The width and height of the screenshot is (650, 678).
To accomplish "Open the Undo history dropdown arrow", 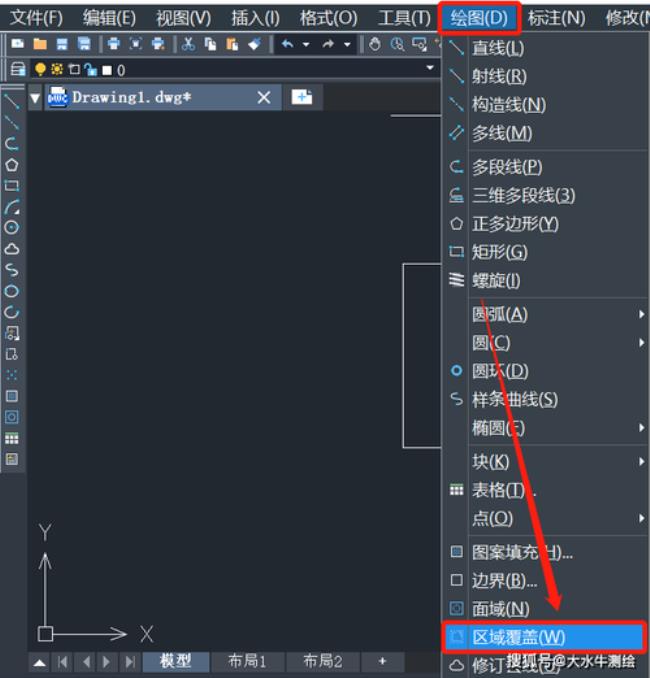I will pos(306,44).
